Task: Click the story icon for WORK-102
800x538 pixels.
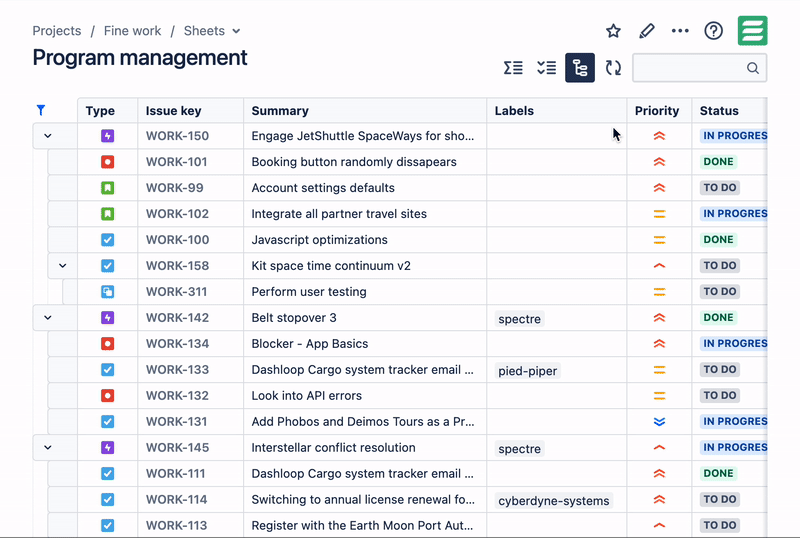Action: click(x=107, y=214)
